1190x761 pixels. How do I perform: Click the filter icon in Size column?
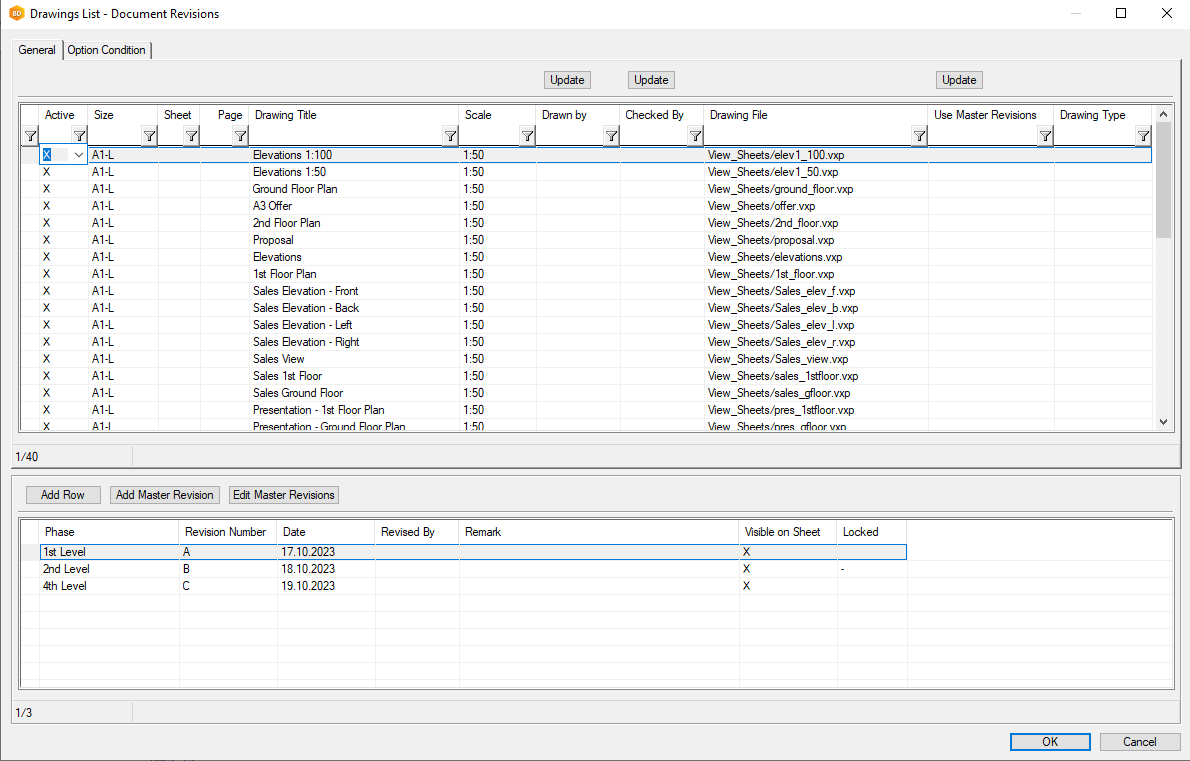click(x=149, y=136)
